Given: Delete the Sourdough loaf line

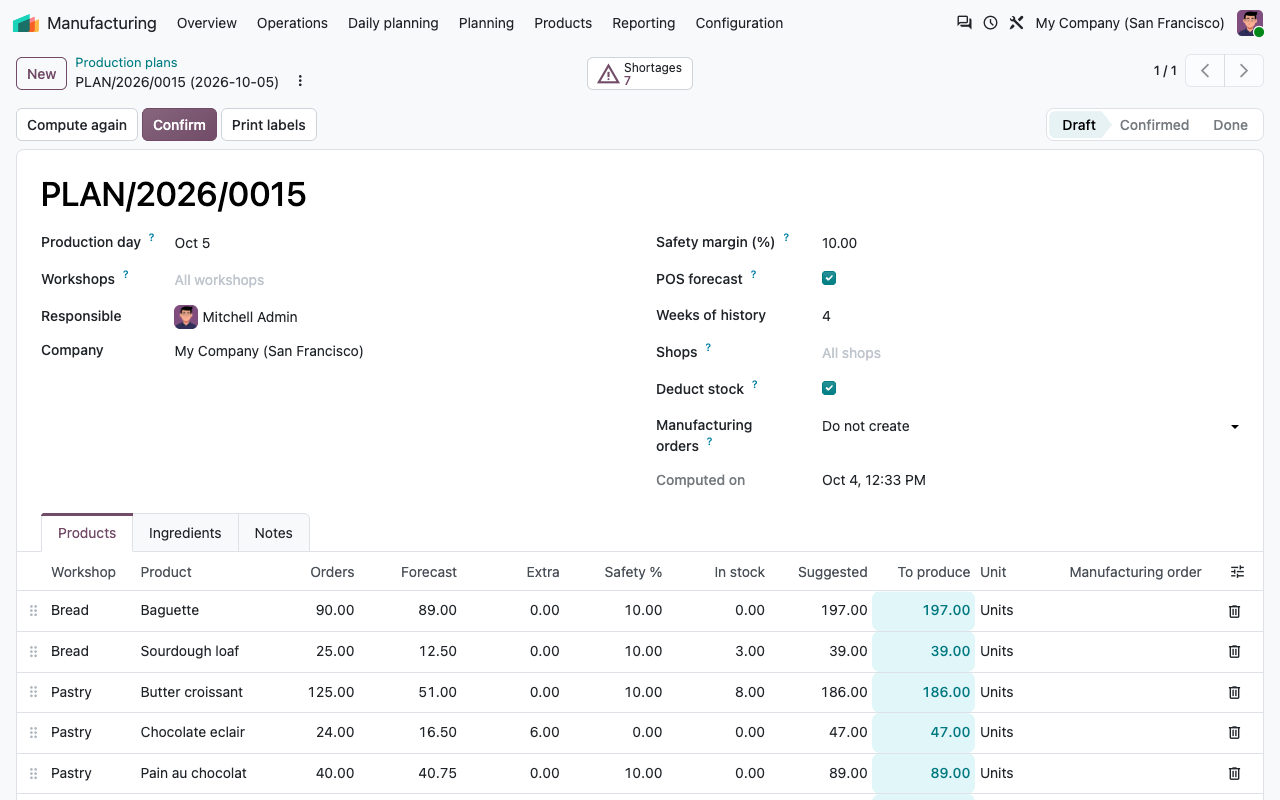Looking at the screenshot, I should coord(1234,651).
